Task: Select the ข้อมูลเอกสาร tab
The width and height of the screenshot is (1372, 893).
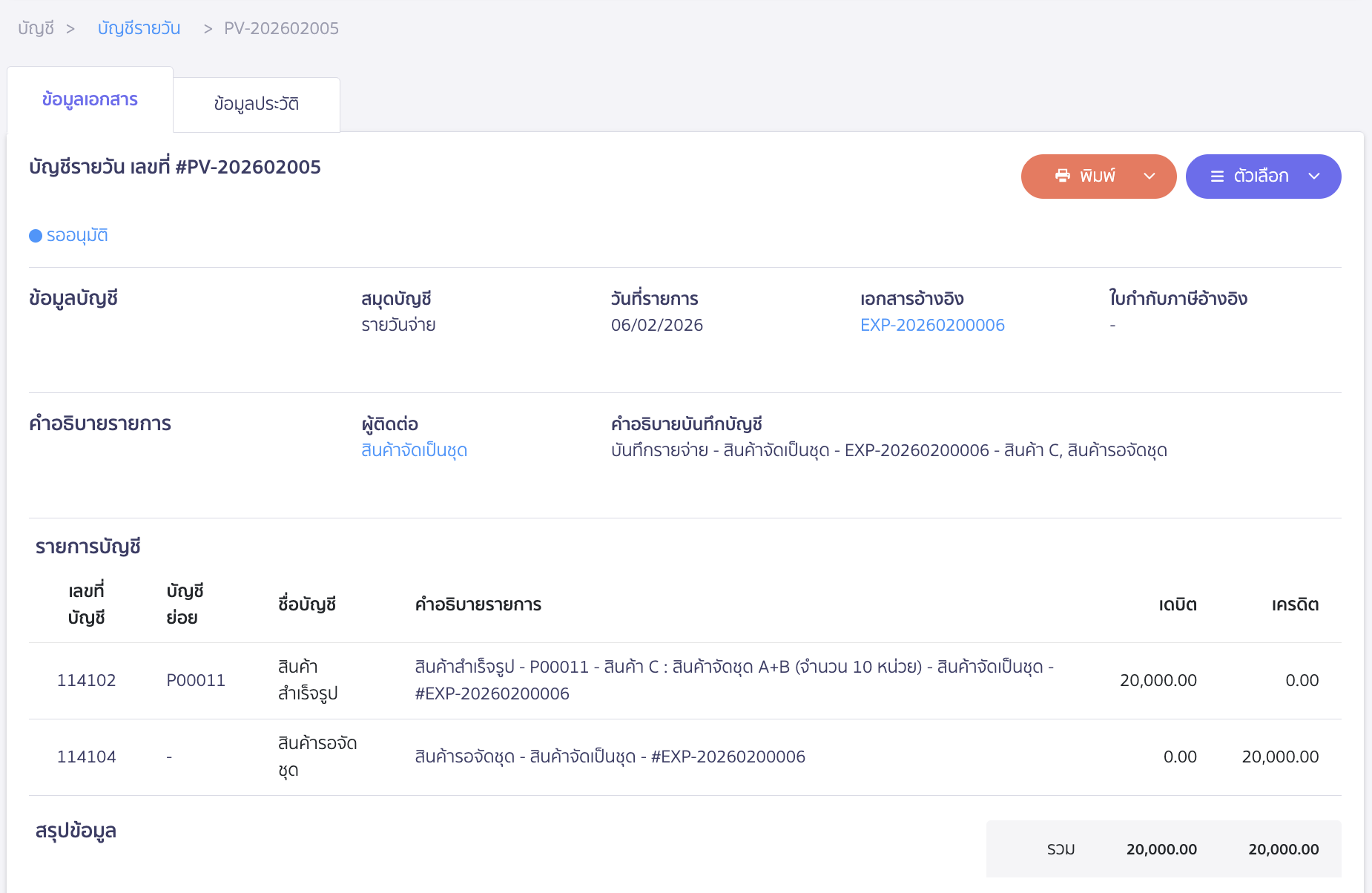Action: pyautogui.click(x=90, y=99)
